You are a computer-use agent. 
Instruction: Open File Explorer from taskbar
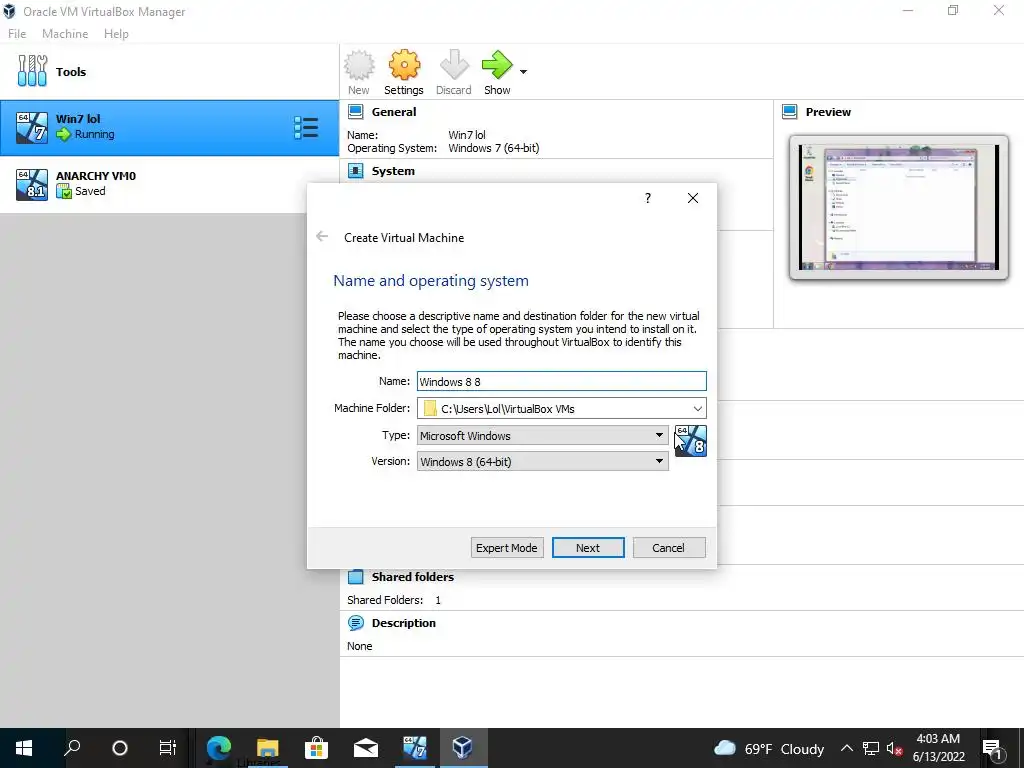click(x=268, y=748)
